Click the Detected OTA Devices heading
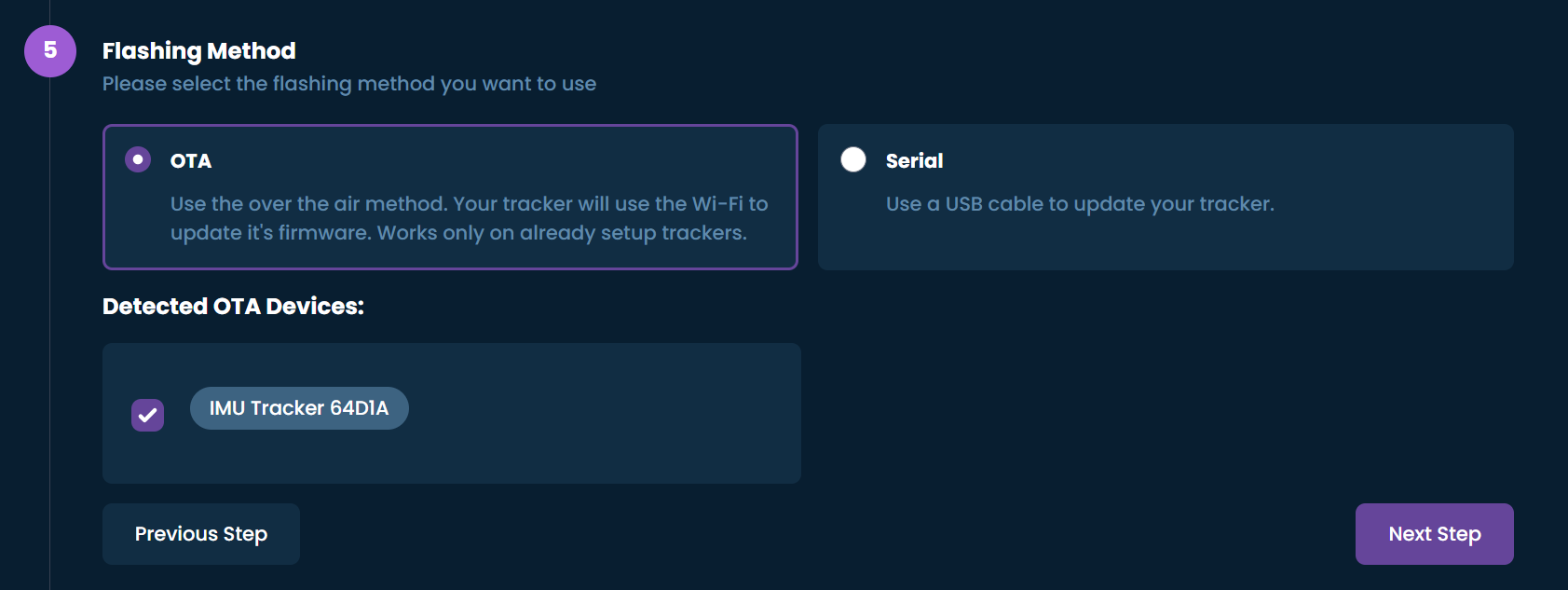This screenshot has height=590, width=1568. [233, 306]
